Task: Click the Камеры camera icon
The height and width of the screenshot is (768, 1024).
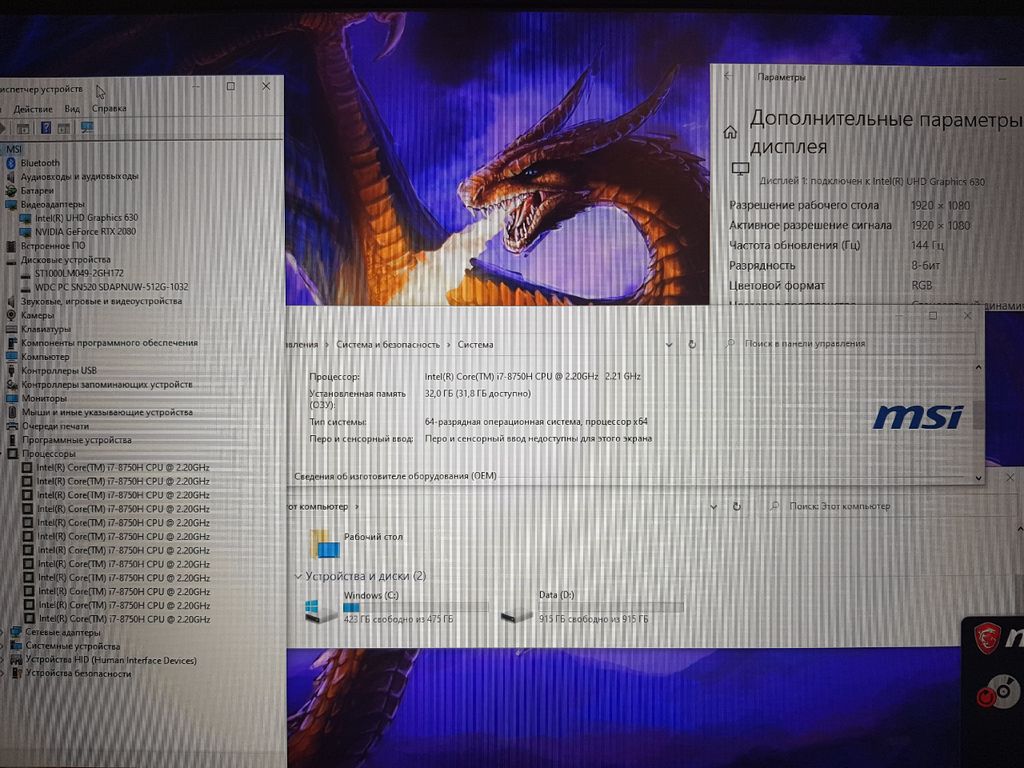Action: coord(11,315)
